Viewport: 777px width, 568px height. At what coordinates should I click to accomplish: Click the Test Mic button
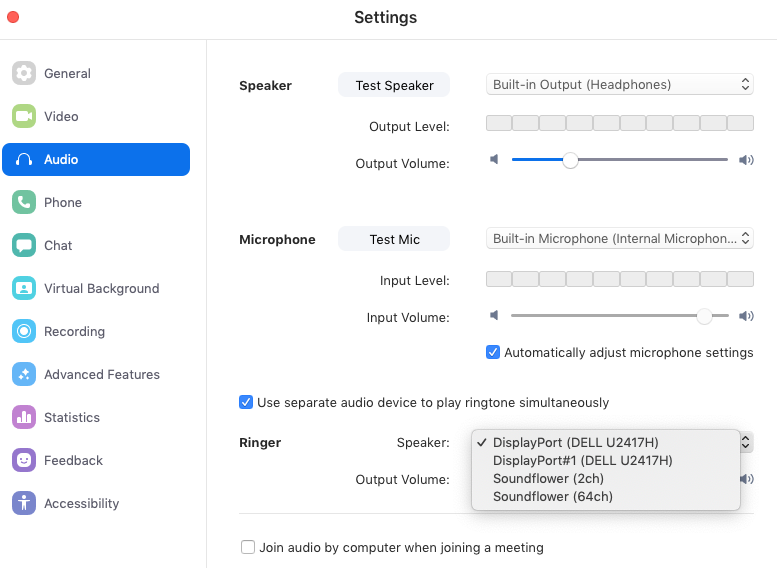coord(394,240)
